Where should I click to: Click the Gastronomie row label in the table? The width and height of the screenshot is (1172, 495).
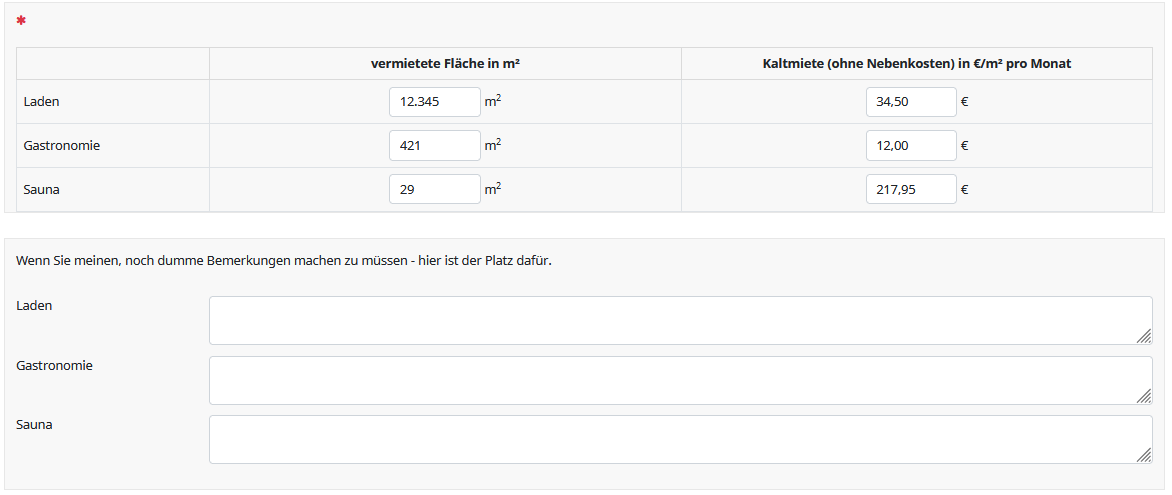(x=62, y=146)
